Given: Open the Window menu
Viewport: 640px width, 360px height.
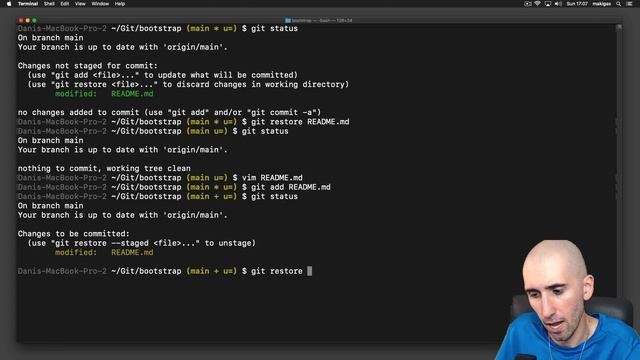Looking at the screenshot, I should (x=100, y=4).
